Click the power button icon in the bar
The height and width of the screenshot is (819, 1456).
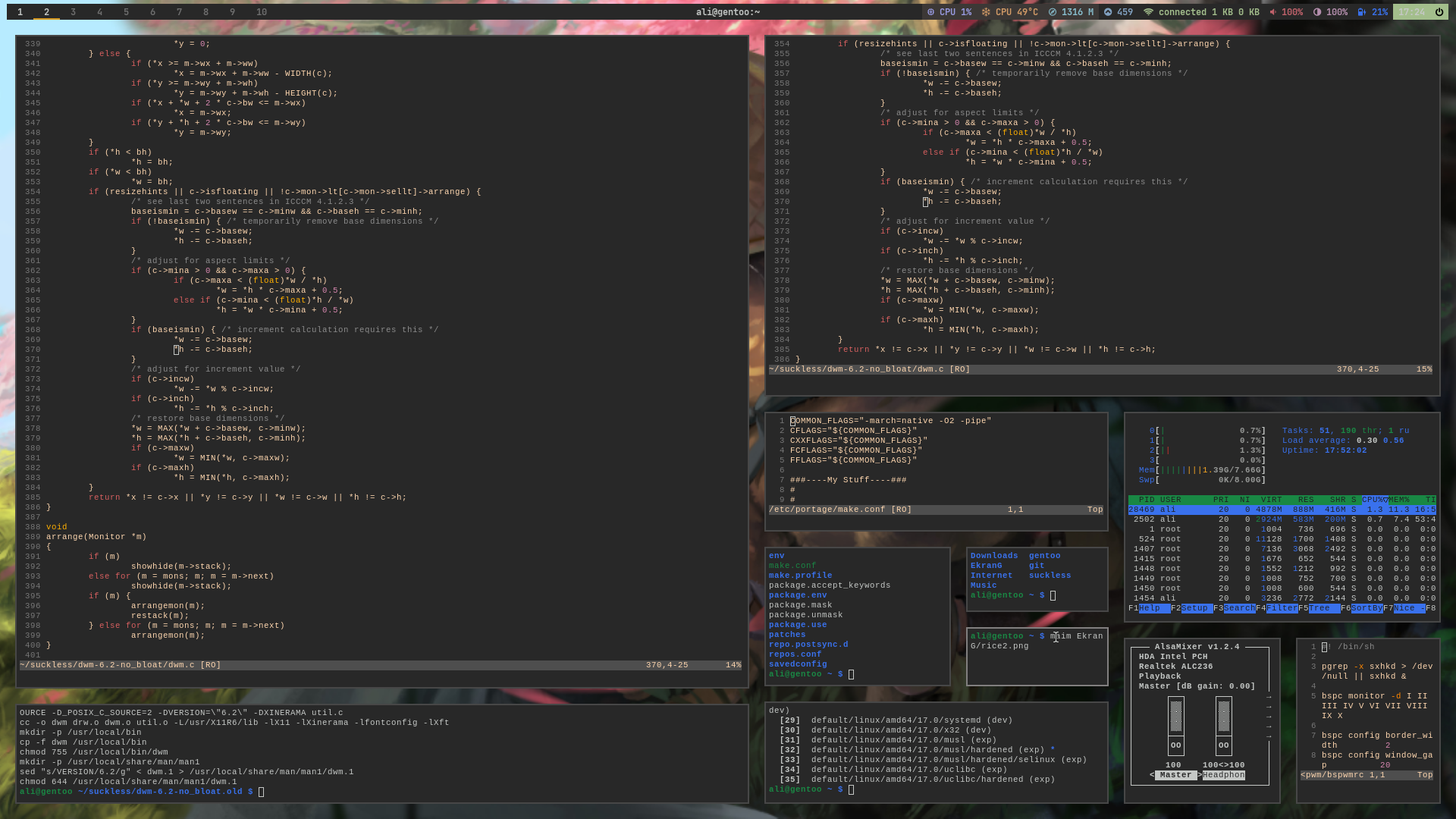tap(1439, 12)
